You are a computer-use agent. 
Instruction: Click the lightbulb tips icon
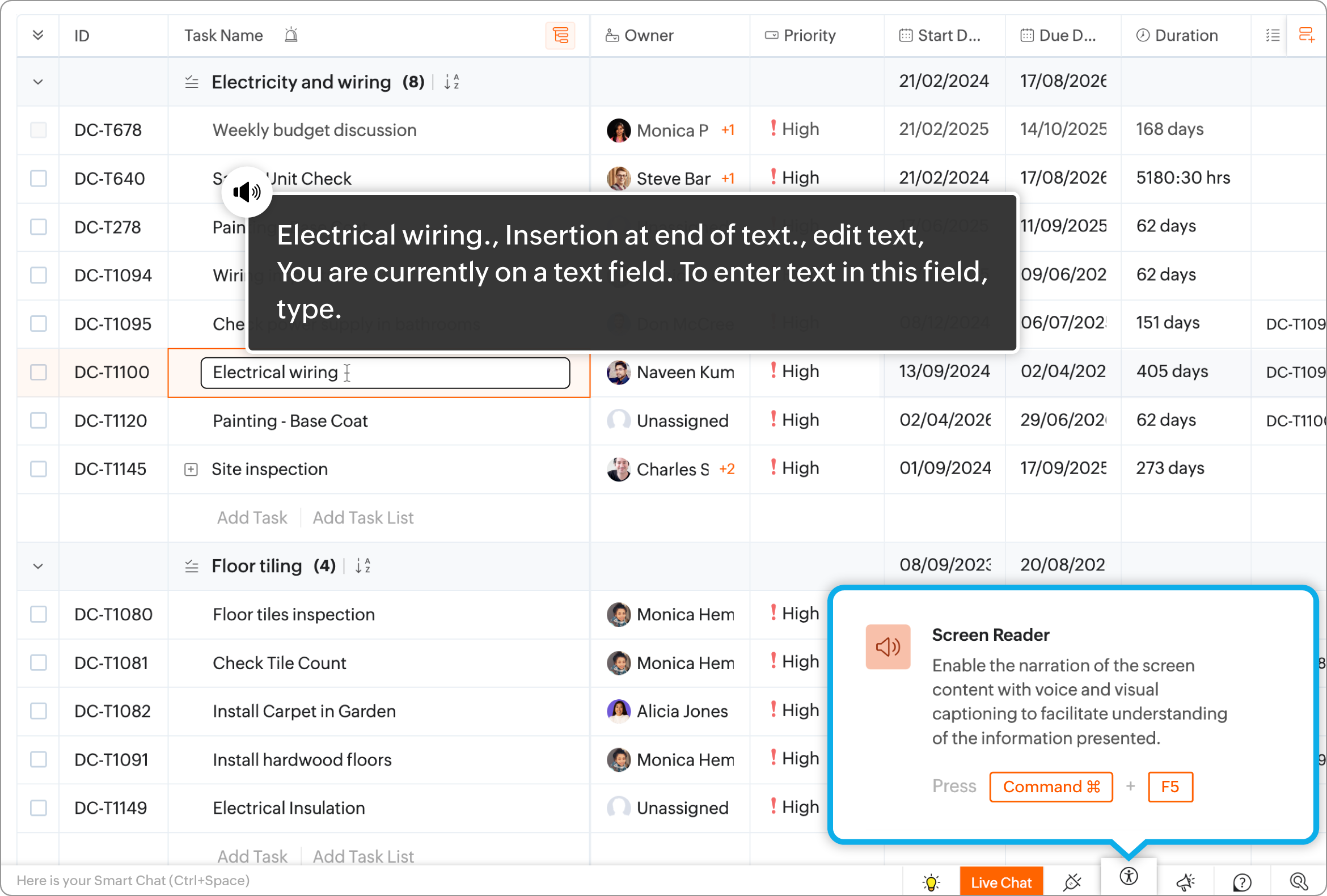tap(931, 882)
